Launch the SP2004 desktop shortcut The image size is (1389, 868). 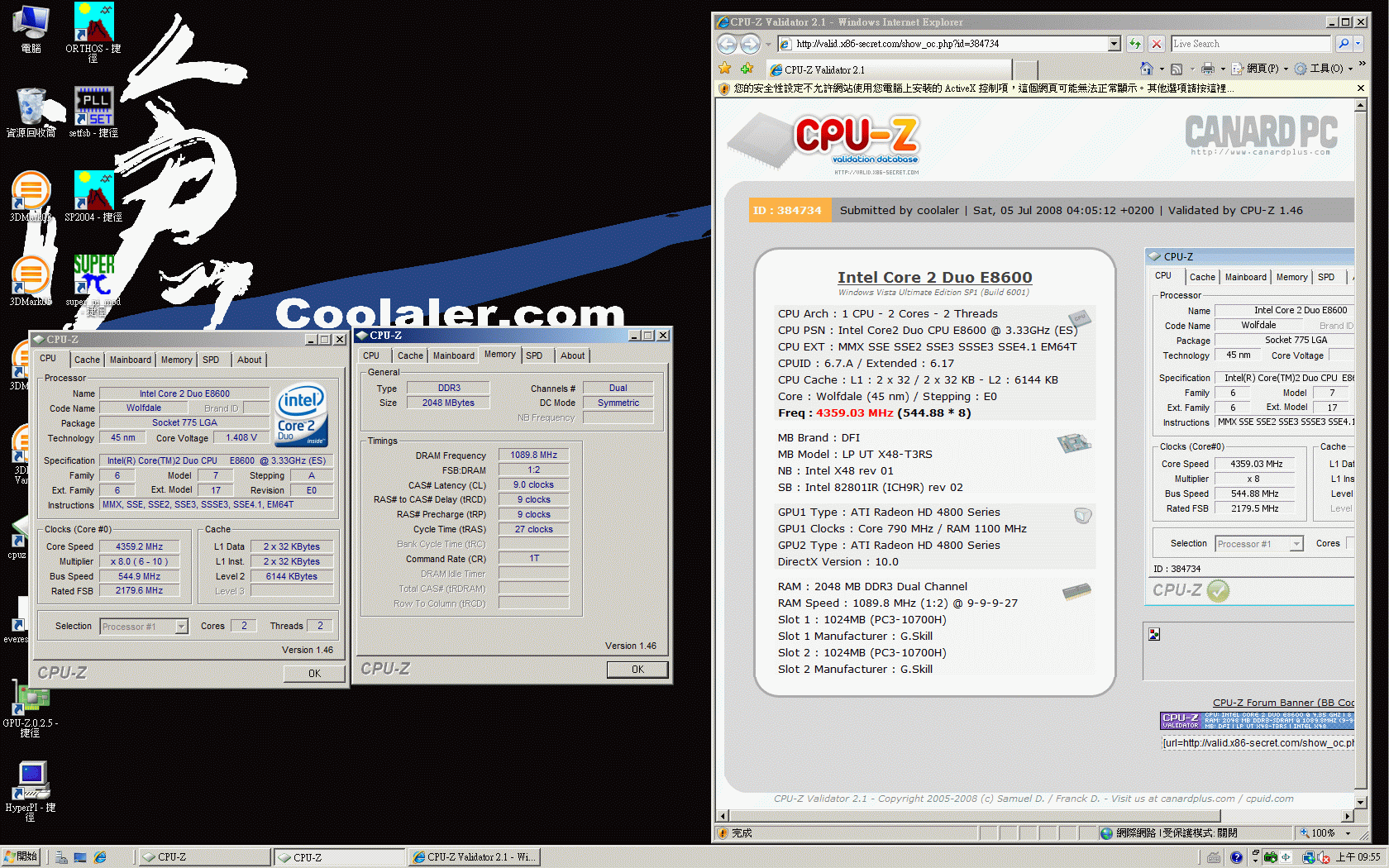[x=93, y=197]
